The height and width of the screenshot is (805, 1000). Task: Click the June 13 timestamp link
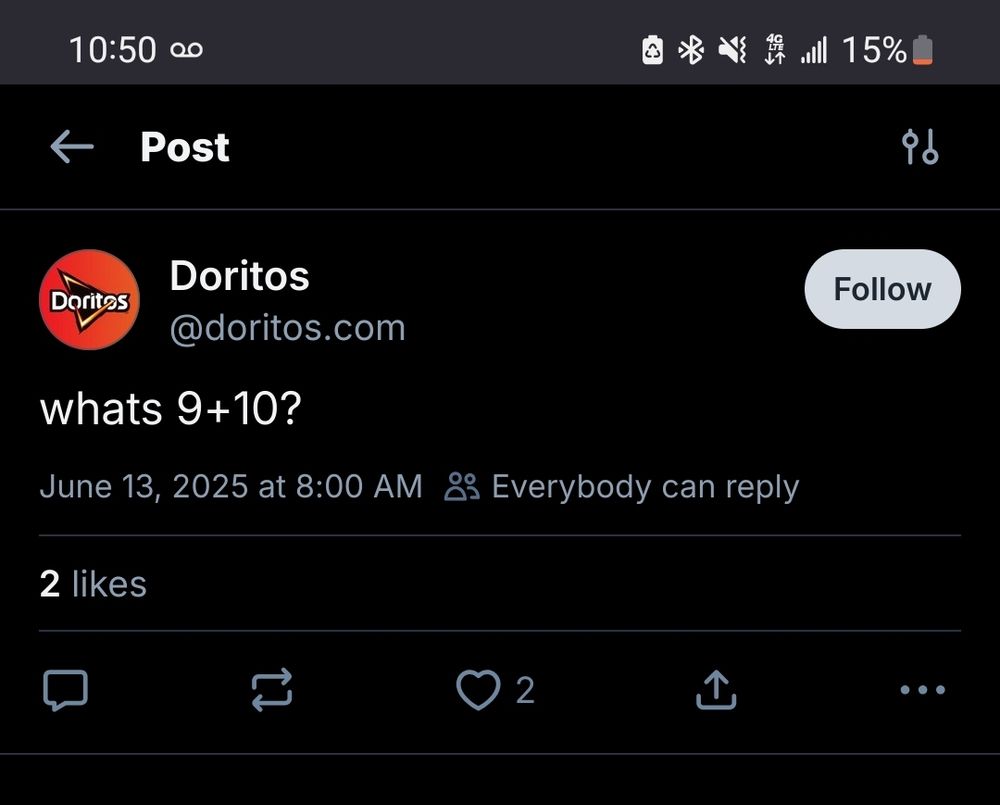pyautogui.click(x=230, y=486)
